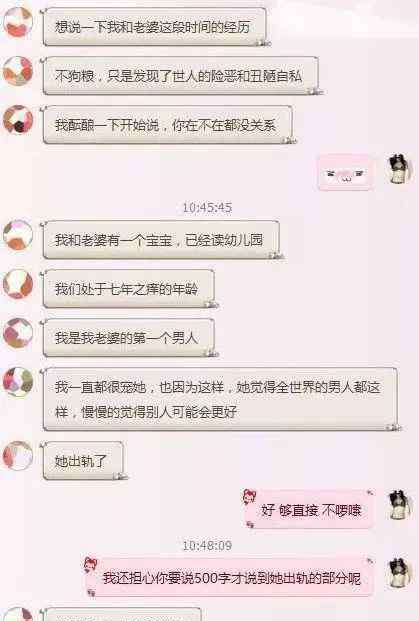Click right avatar beside '我还担心你要说500字' message
The image size is (419, 621).
pos(400,573)
